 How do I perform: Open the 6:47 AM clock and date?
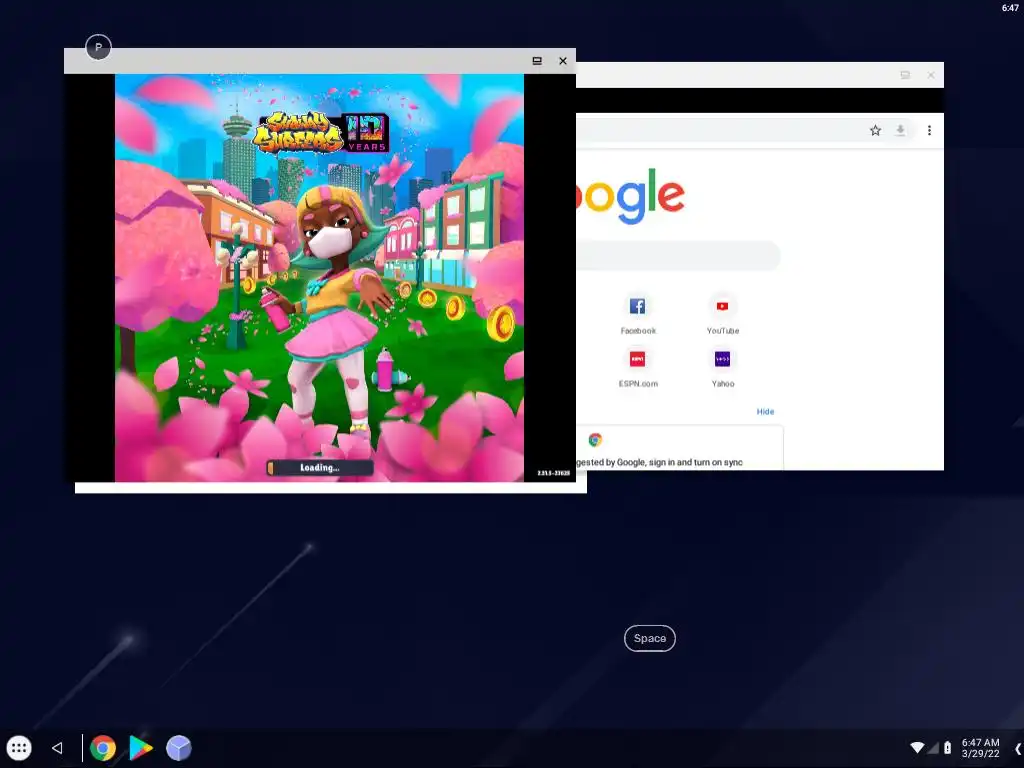pyautogui.click(x=980, y=748)
